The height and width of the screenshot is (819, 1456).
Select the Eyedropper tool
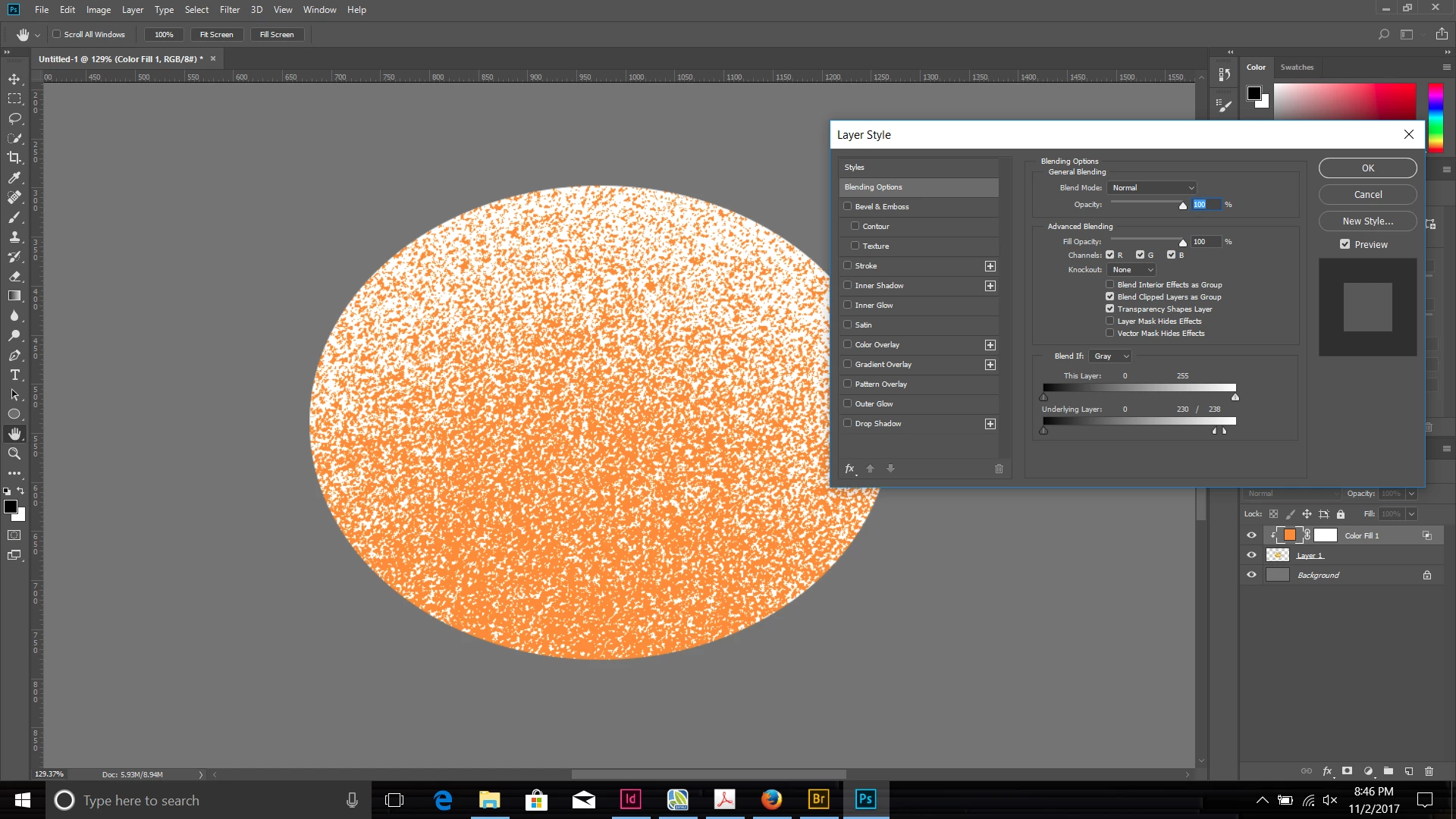click(14, 177)
